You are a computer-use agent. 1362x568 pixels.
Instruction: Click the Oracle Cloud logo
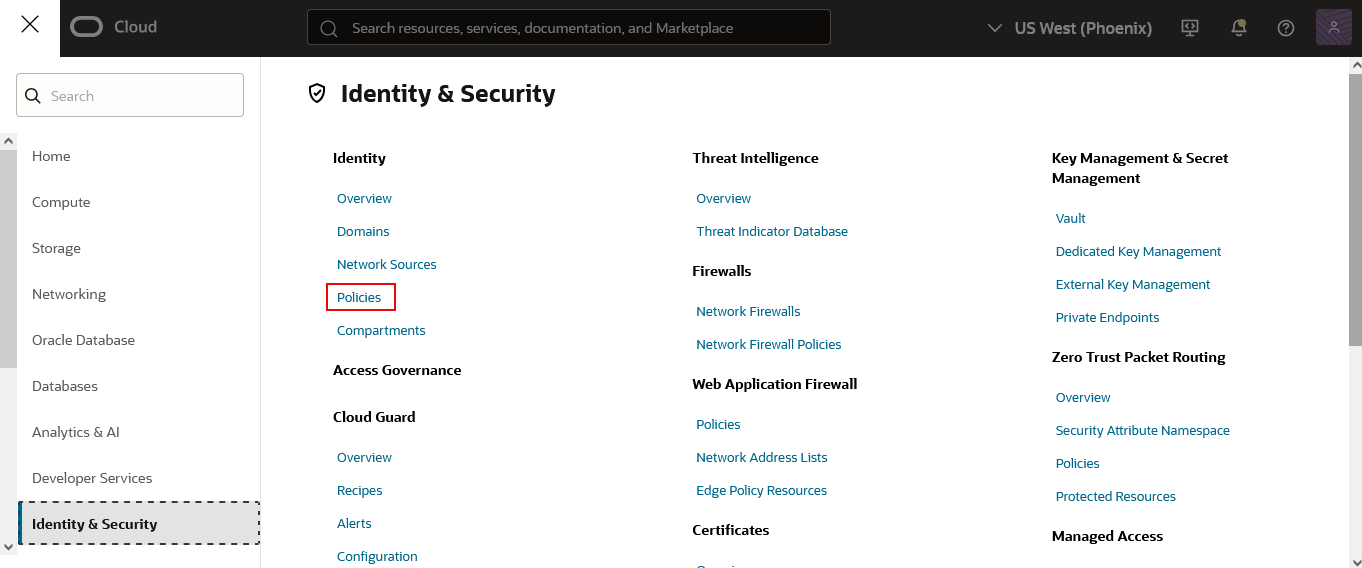(114, 27)
